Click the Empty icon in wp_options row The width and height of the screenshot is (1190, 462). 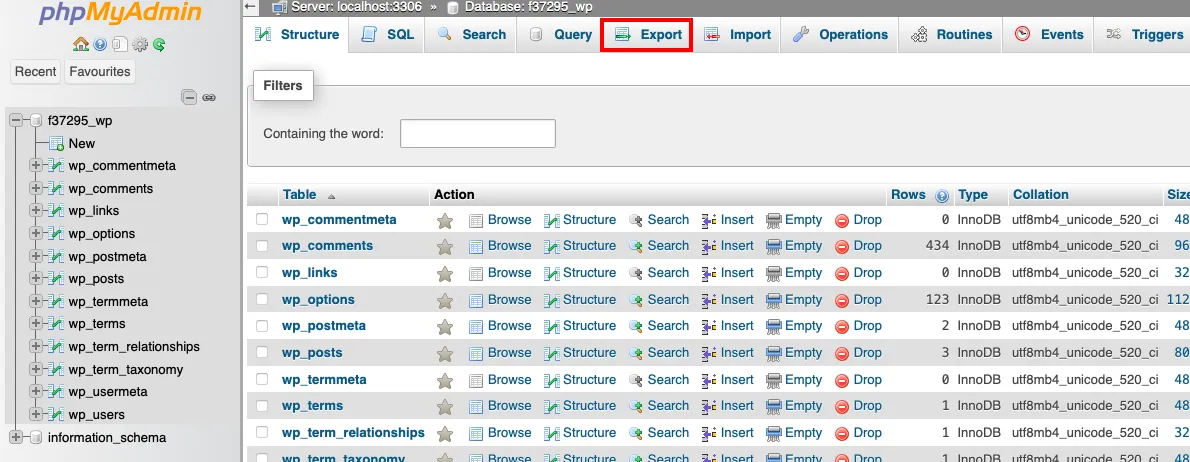(774, 300)
